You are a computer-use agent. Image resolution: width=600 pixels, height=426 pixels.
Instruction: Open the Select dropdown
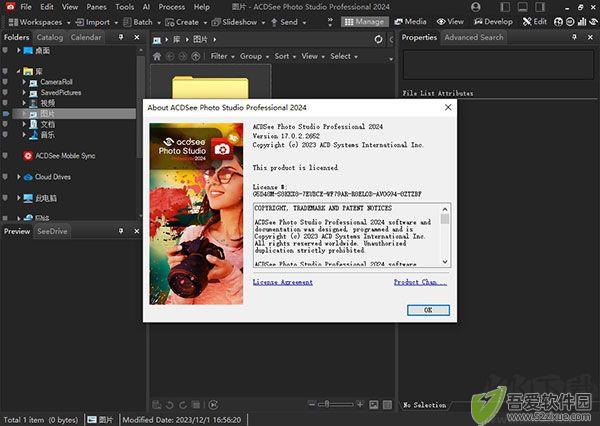tap(344, 56)
